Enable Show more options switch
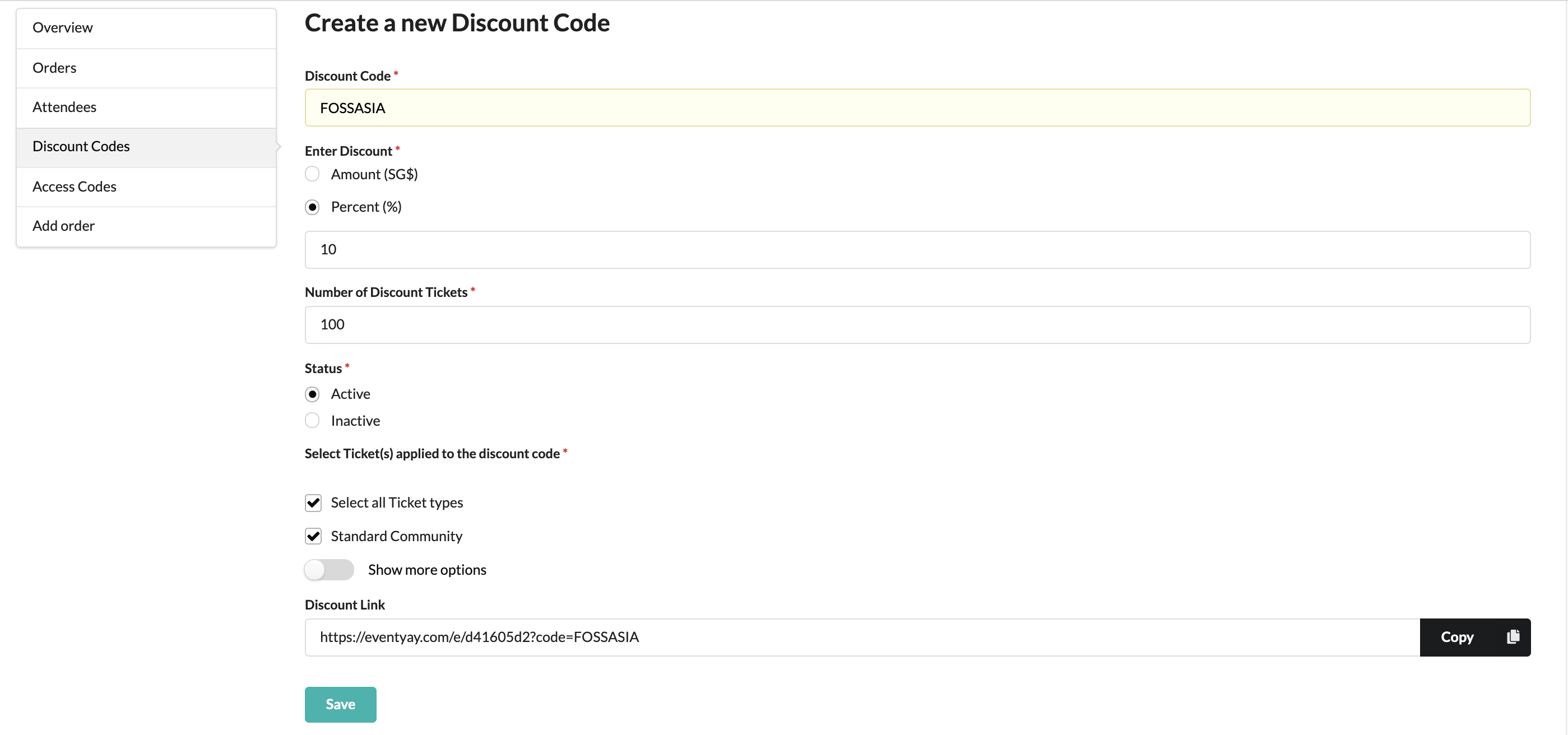The height and width of the screenshot is (735, 1568). (x=330, y=570)
